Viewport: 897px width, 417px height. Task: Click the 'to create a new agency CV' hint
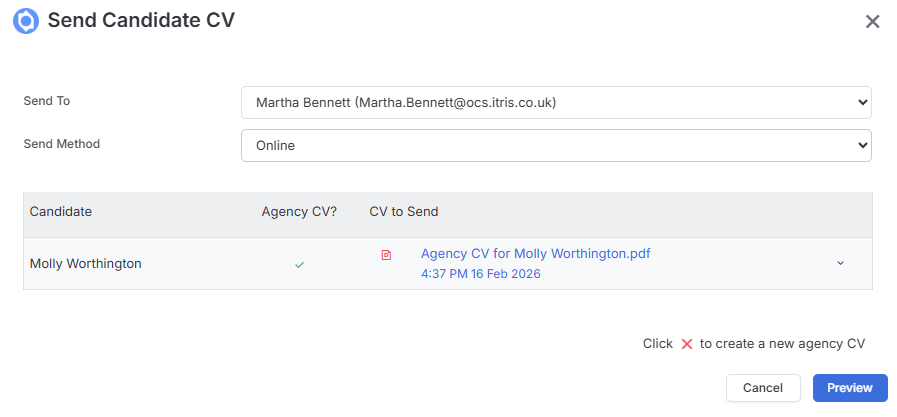pyautogui.click(x=782, y=344)
